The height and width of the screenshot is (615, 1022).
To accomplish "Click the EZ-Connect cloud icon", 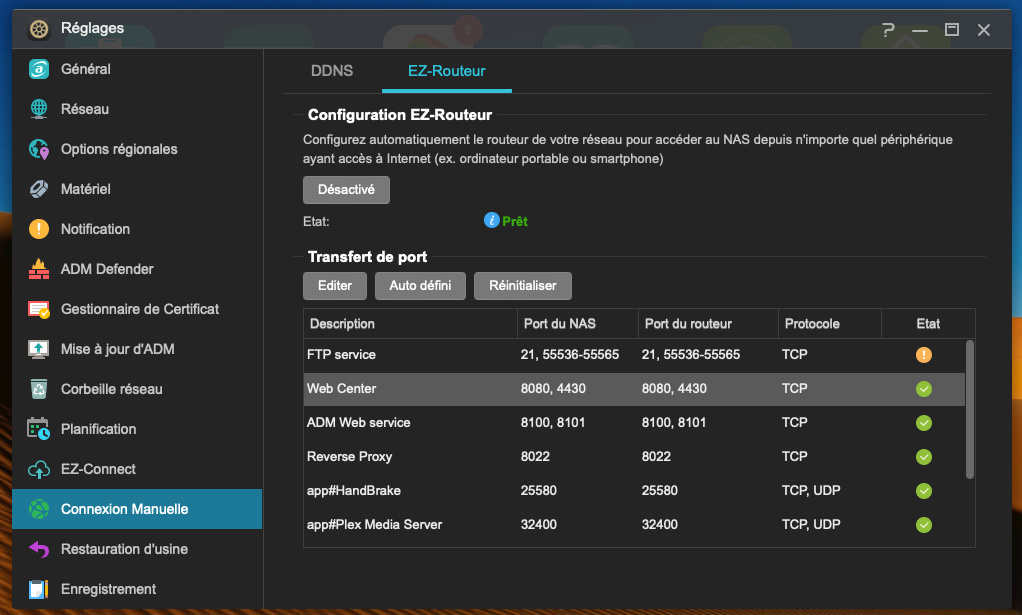I will pos(39,469).
